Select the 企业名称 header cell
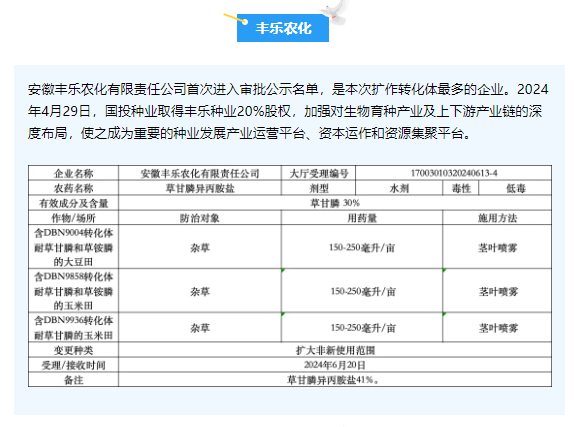This screenshot has height=427, width=574. 74,173
